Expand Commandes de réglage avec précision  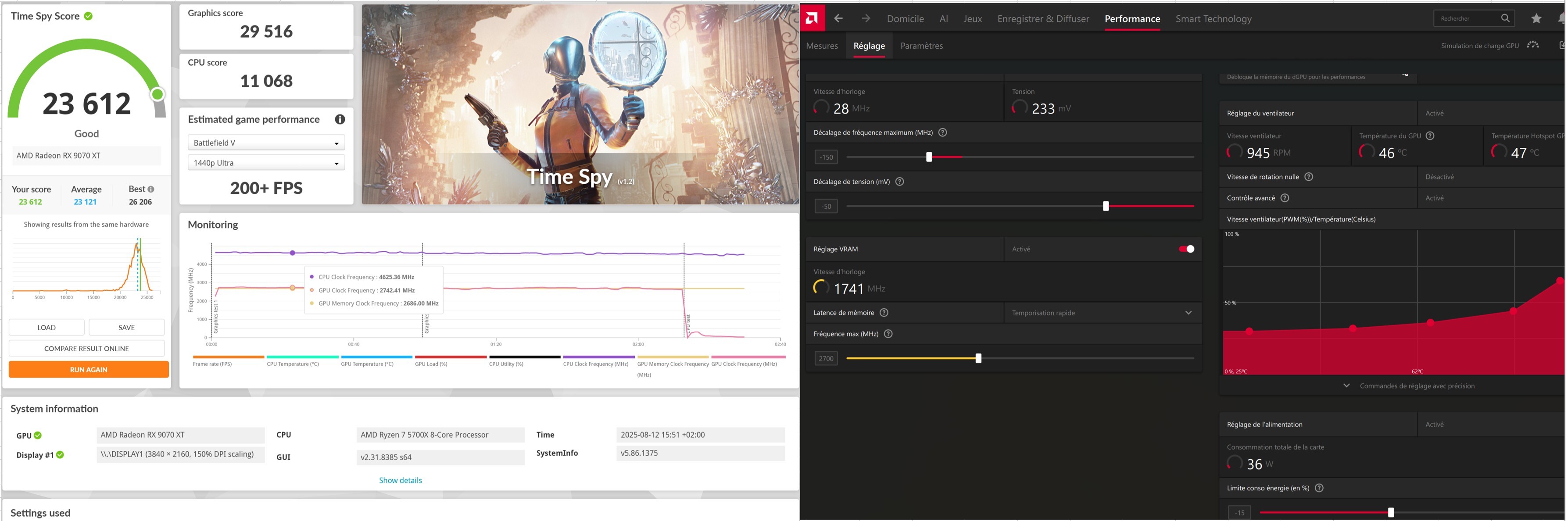pyautogui.click(x=1410, y=386)
